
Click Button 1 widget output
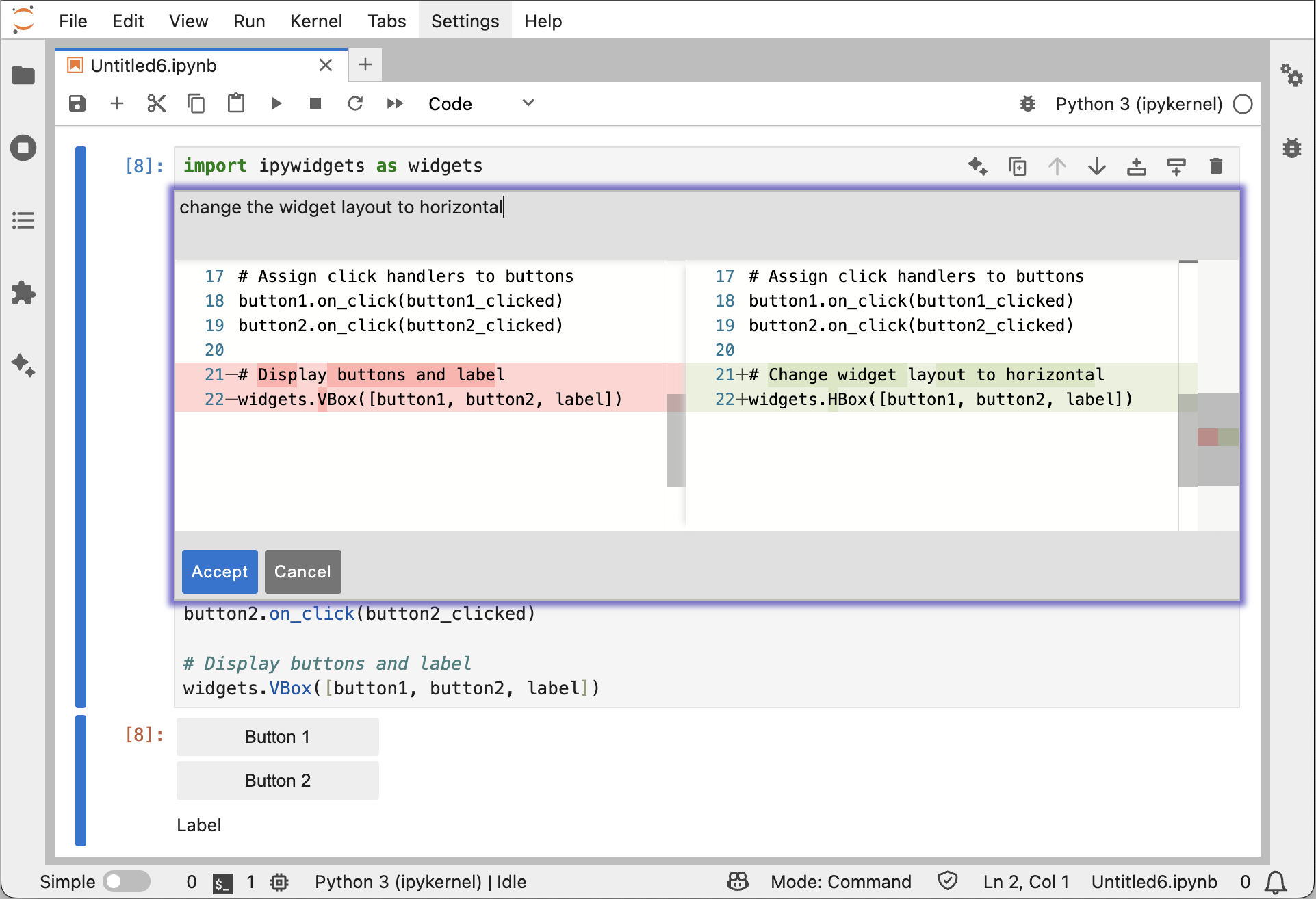click(277, 737)
